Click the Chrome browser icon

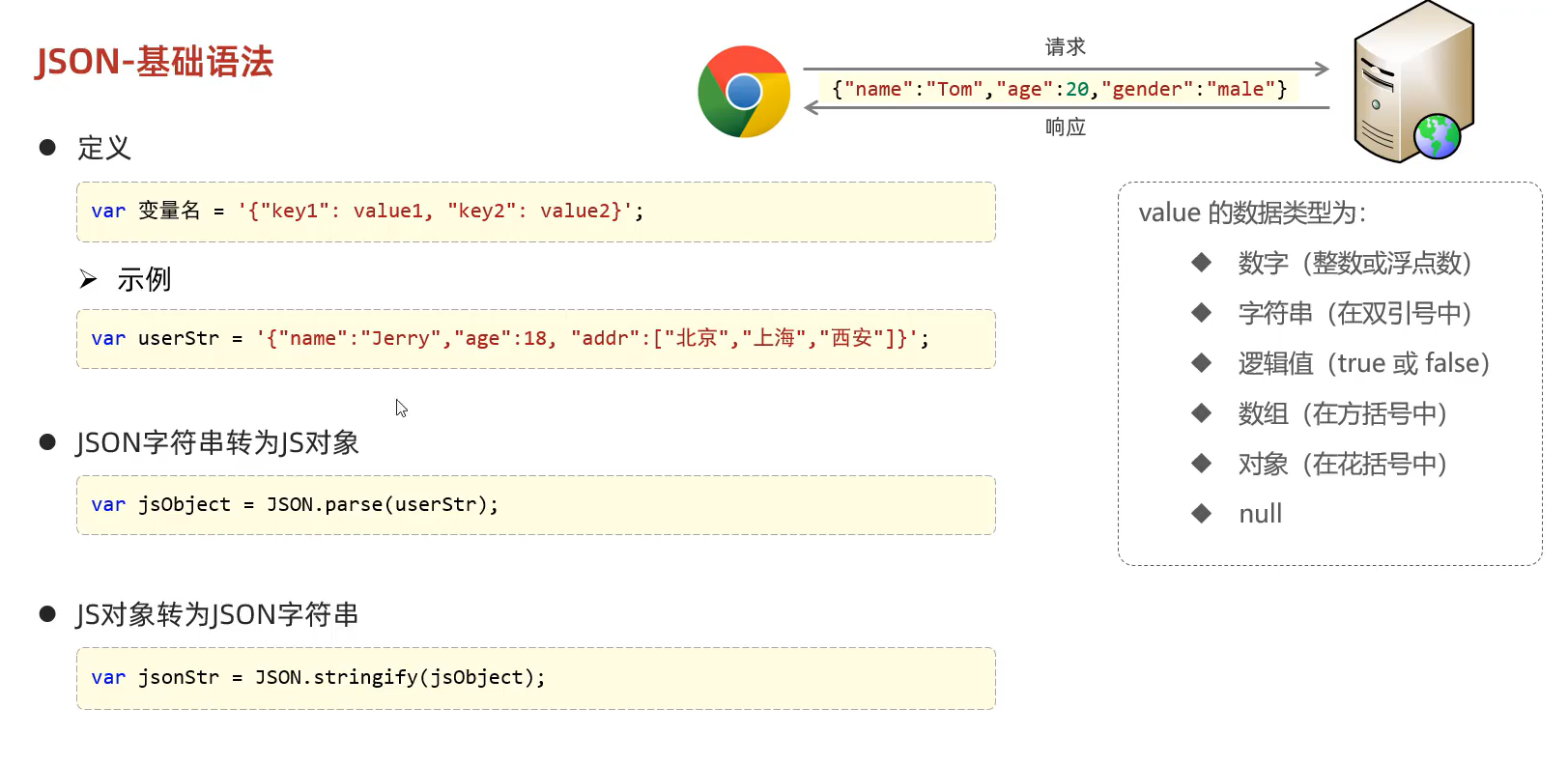point(744,92)
